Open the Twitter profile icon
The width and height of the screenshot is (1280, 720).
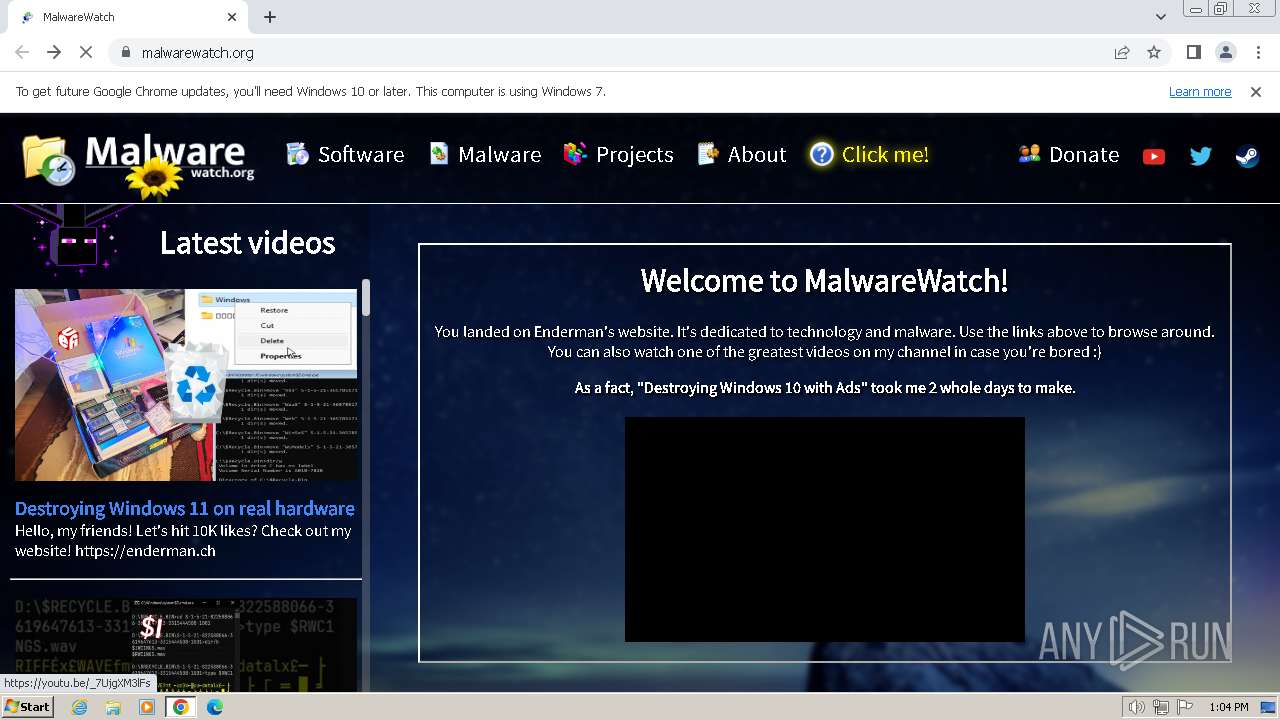1201,156
